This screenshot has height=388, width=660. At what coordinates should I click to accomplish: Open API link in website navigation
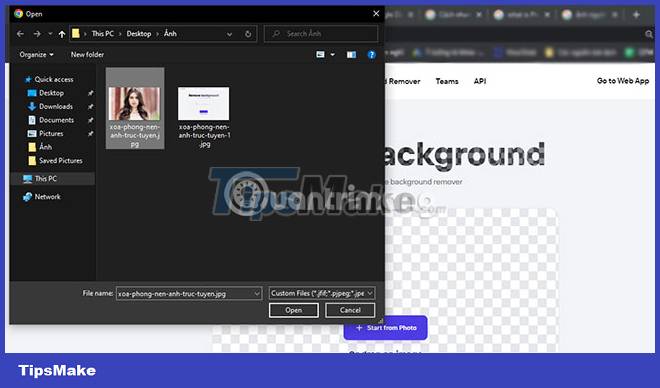pyautogui.click(x=480, y=81)
